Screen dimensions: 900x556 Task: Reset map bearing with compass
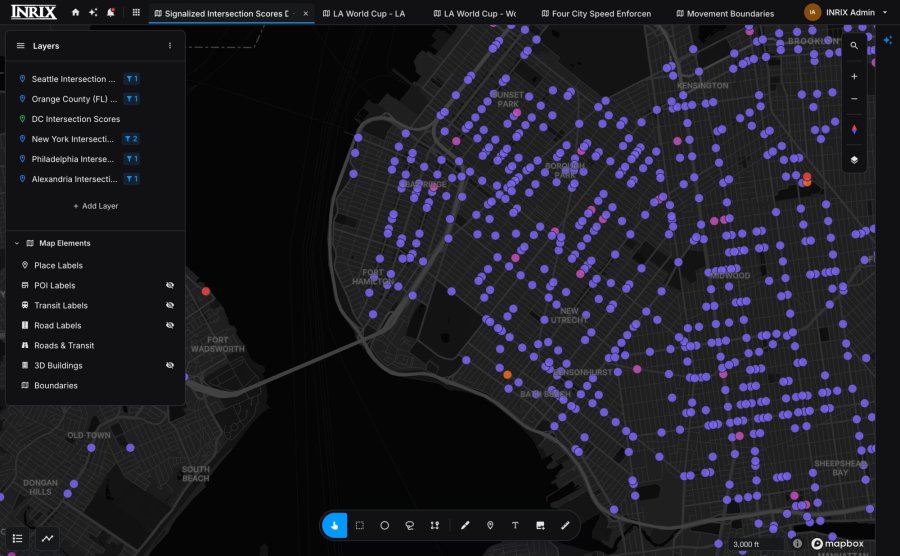click(854, 129)
